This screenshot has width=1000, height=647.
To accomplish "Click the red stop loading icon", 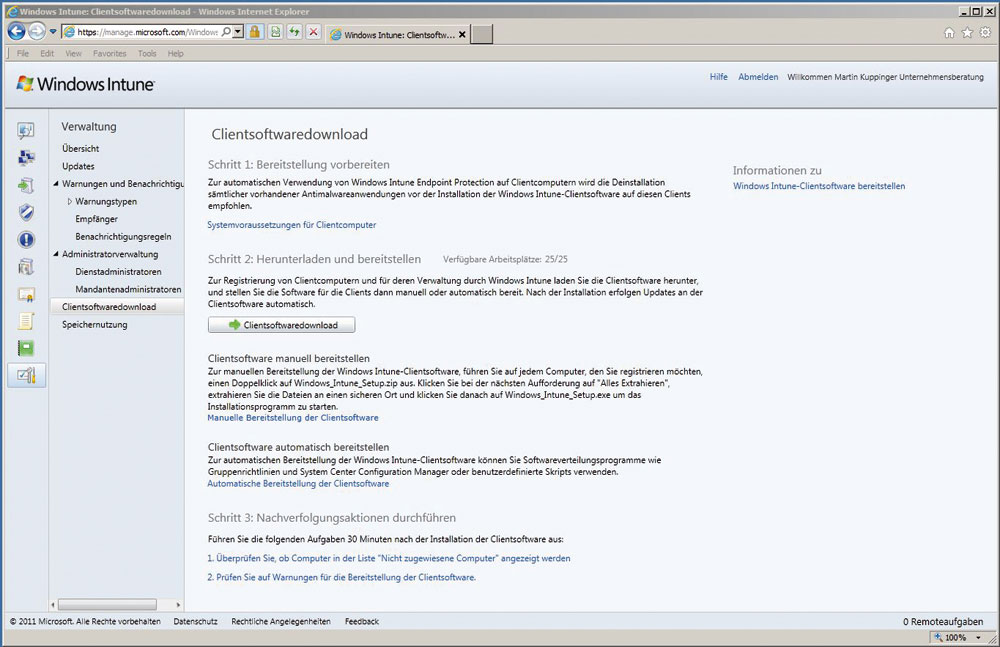I will point(313,32).
